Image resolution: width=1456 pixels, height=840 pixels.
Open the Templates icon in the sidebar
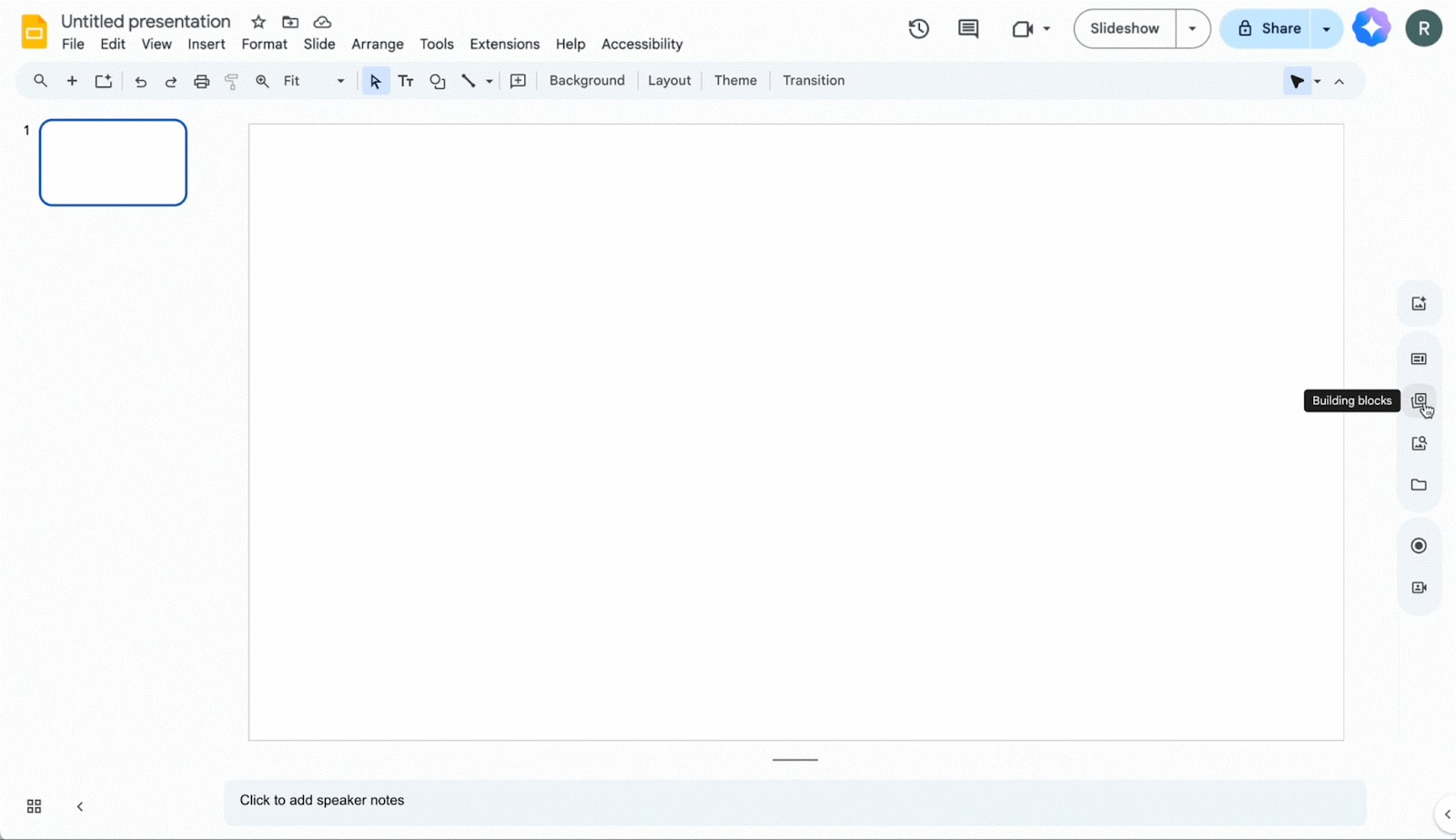(x=1418, y=358)
